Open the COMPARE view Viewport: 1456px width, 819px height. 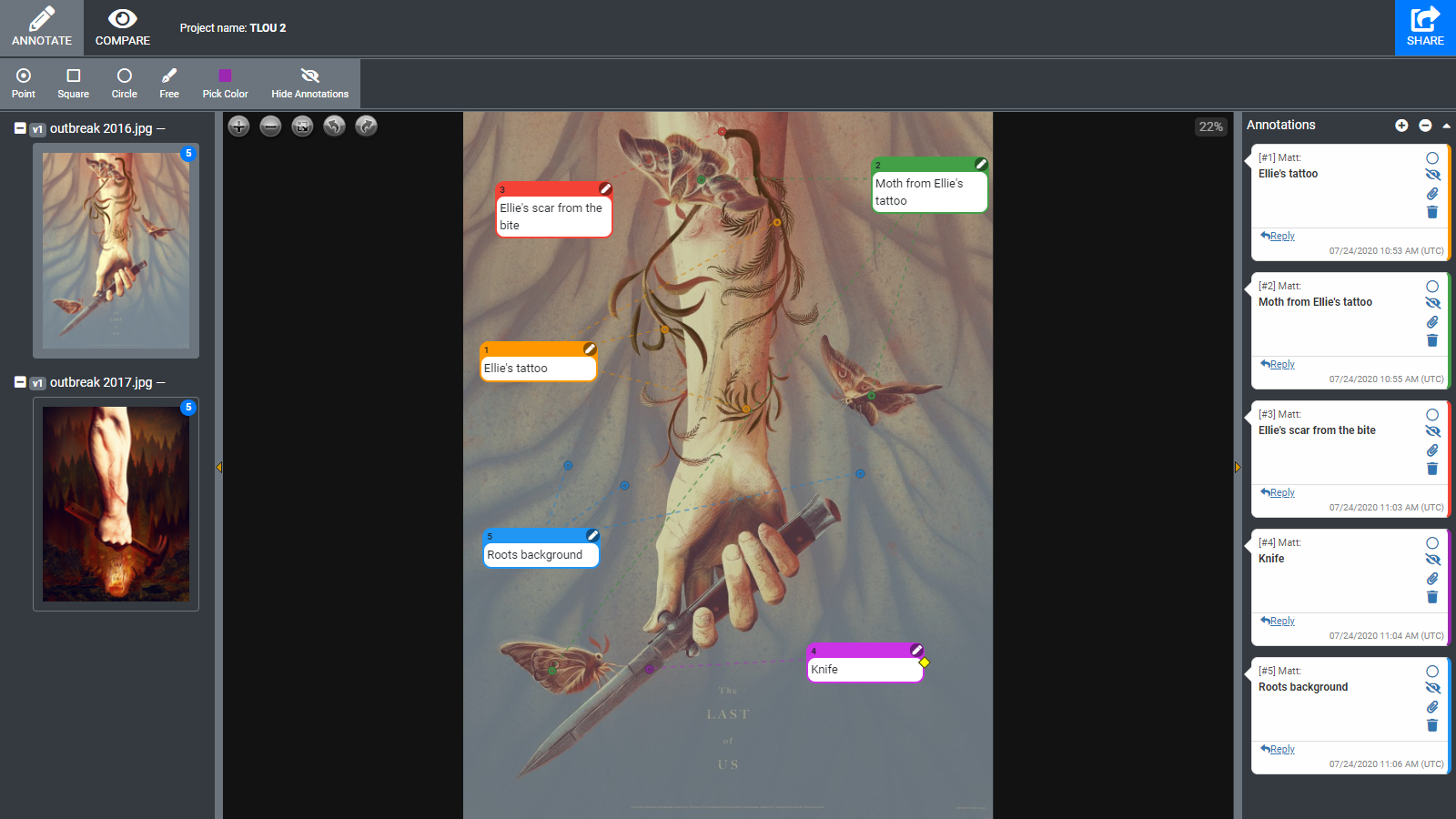(123, 27)
